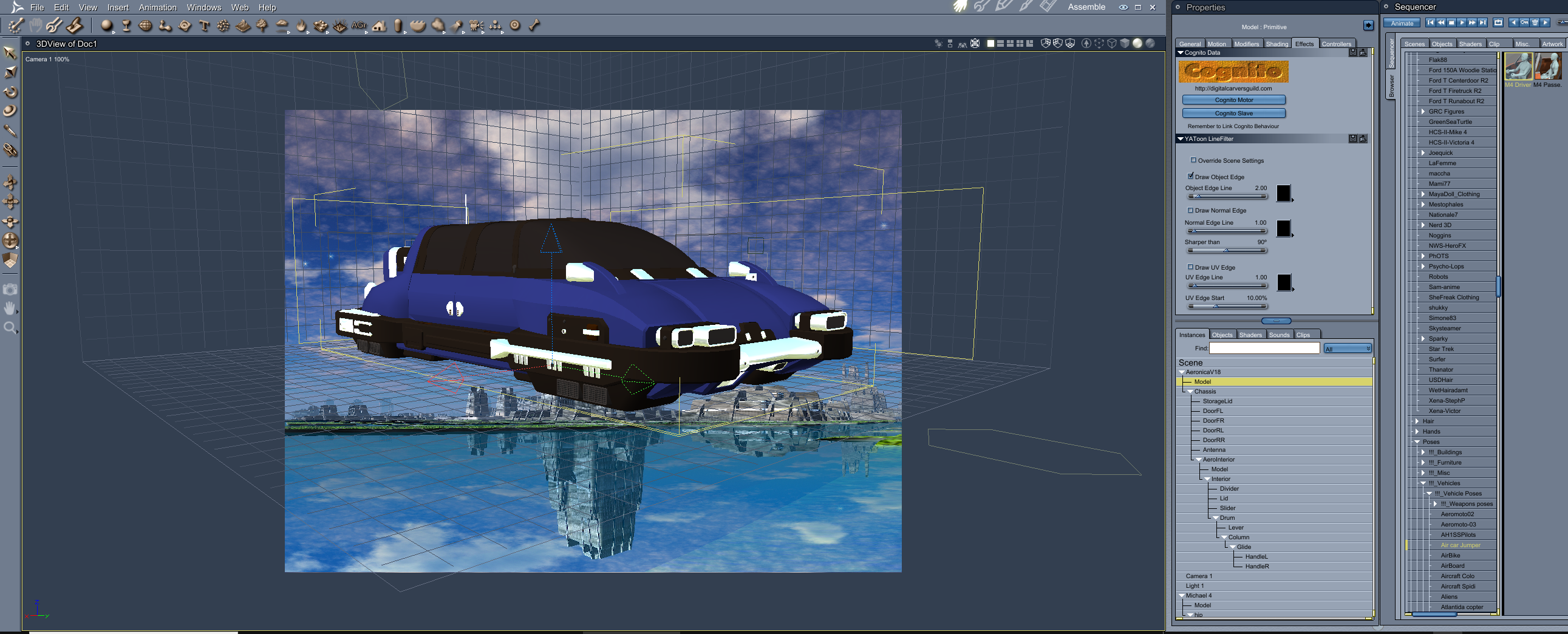
Task: Switch to the Model room wrench icon
Action: (x=981, y=7)
